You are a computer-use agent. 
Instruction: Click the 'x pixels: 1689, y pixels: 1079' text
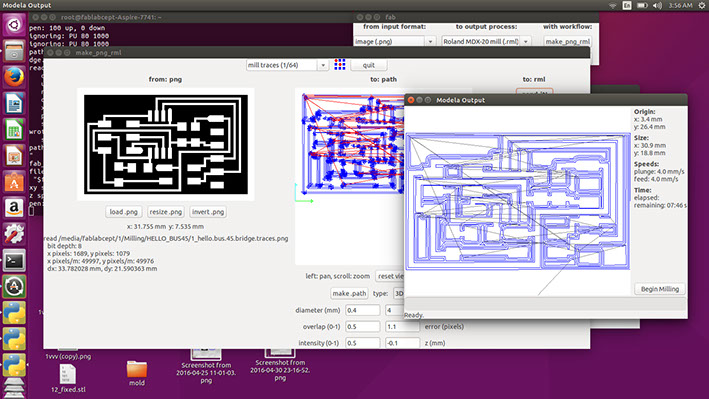(88, 253)
